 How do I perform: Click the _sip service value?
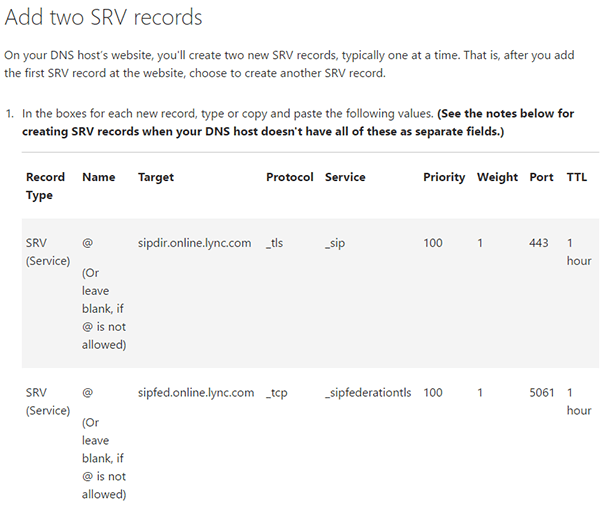[335, 243]
